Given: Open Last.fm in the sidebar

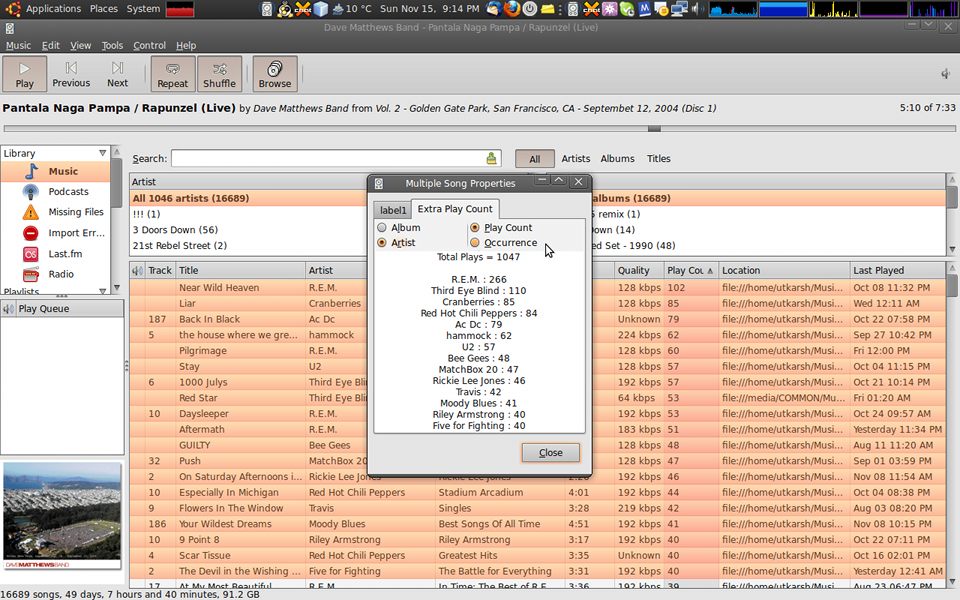Looking at the screenshot, I should coord(55,253).
